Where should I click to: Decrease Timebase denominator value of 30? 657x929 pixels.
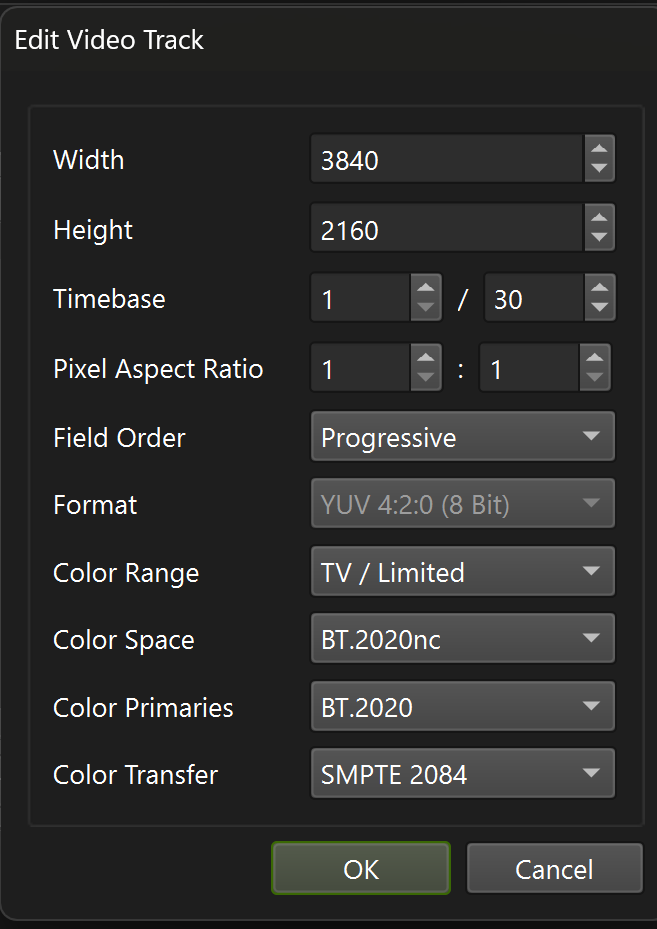pos(599,308)
